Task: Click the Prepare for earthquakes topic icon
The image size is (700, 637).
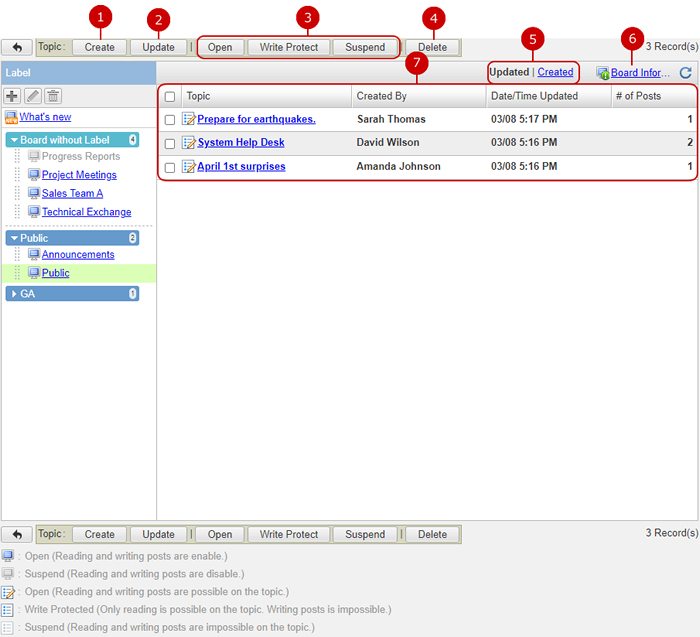Action: [x=189, y=119]
